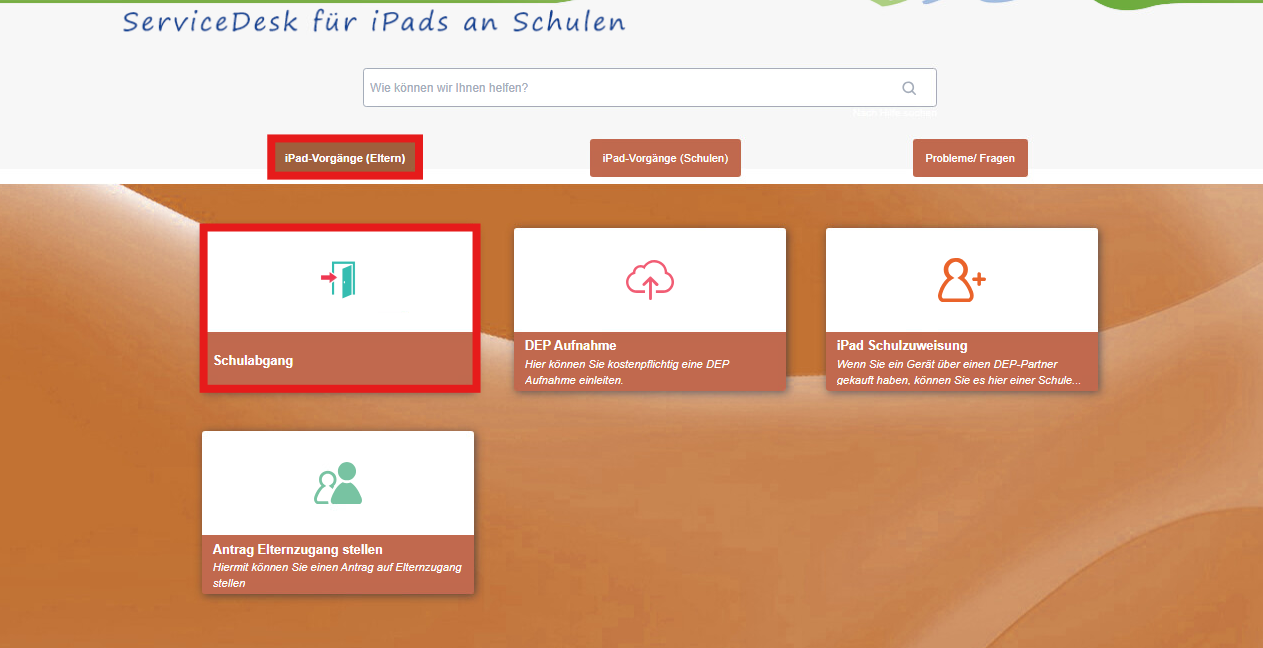Viewport: 1263px width, 648px height.
Task: Select the Antrag Elternzugang stellen heading
Action: click(298, 550)
